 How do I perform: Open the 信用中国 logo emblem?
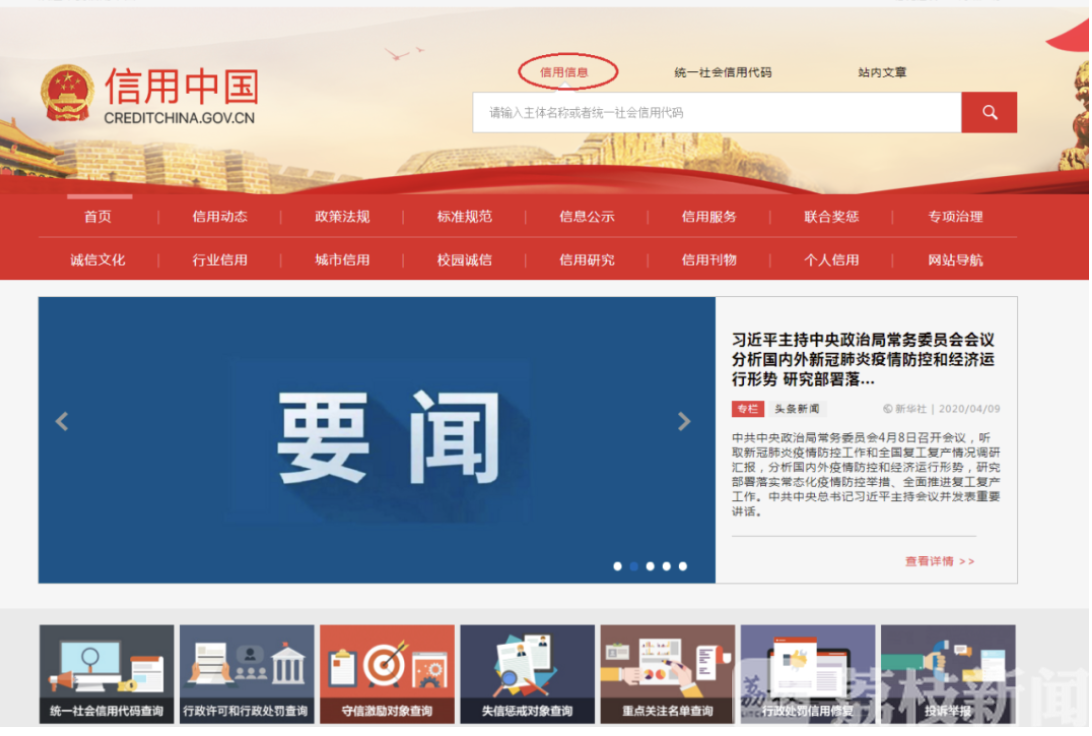(67, 93)
